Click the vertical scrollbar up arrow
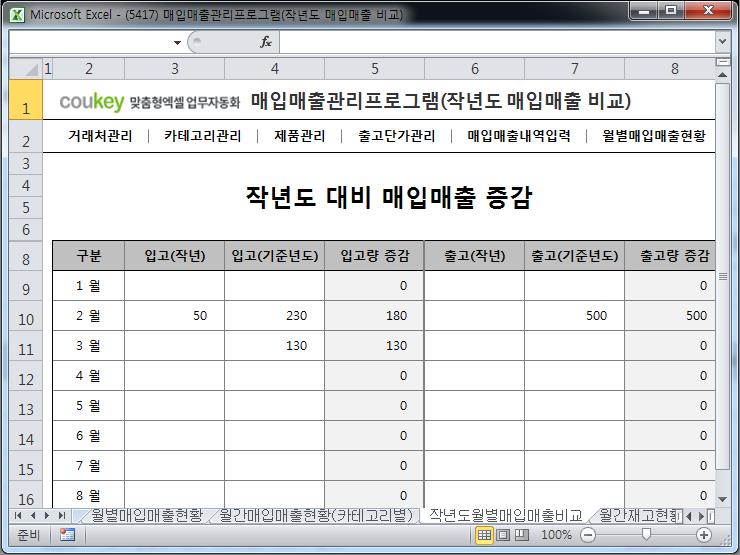 (x=722, y=75)
